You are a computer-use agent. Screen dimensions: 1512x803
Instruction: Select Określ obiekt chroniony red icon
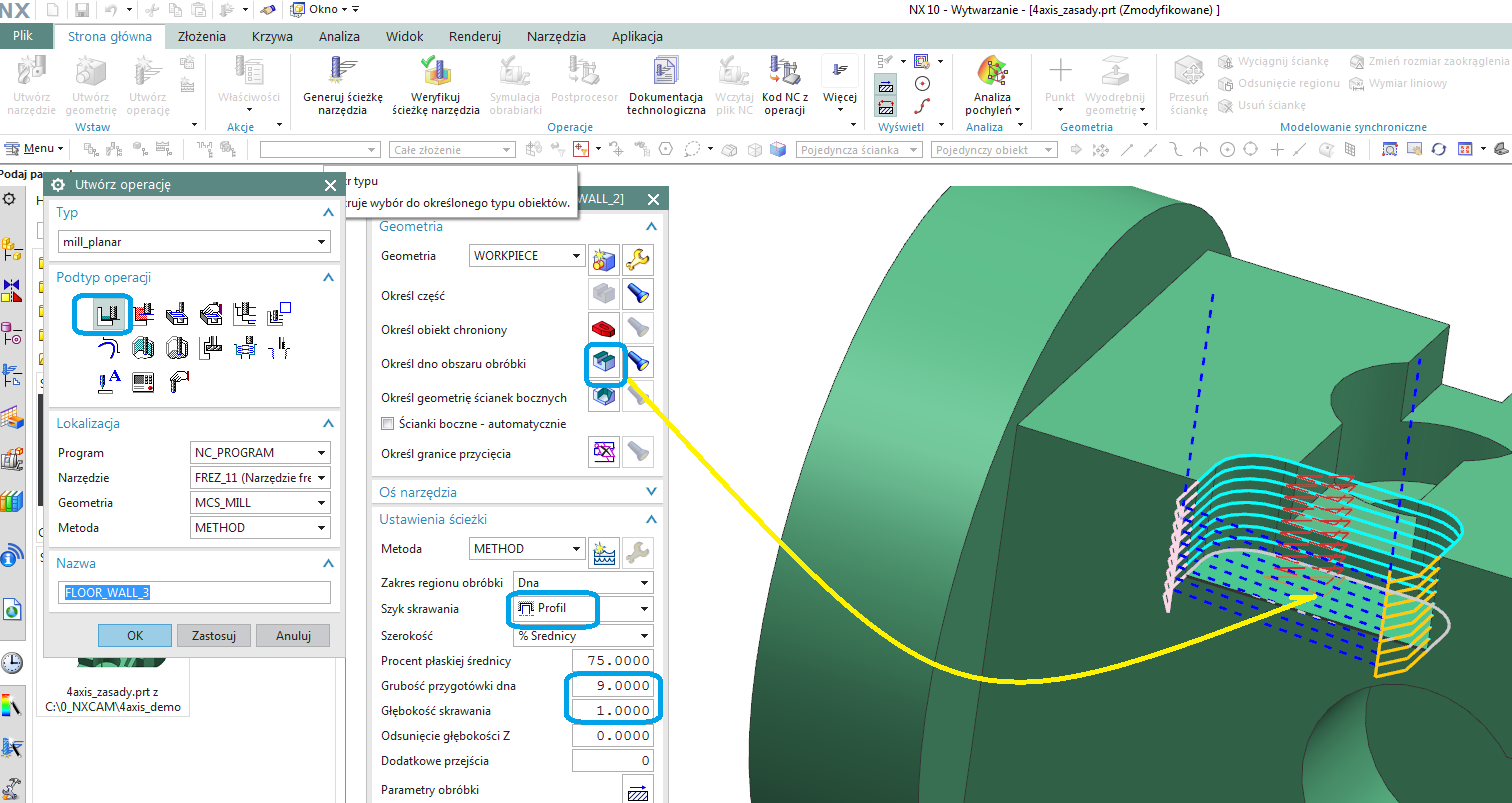(603, 327)
